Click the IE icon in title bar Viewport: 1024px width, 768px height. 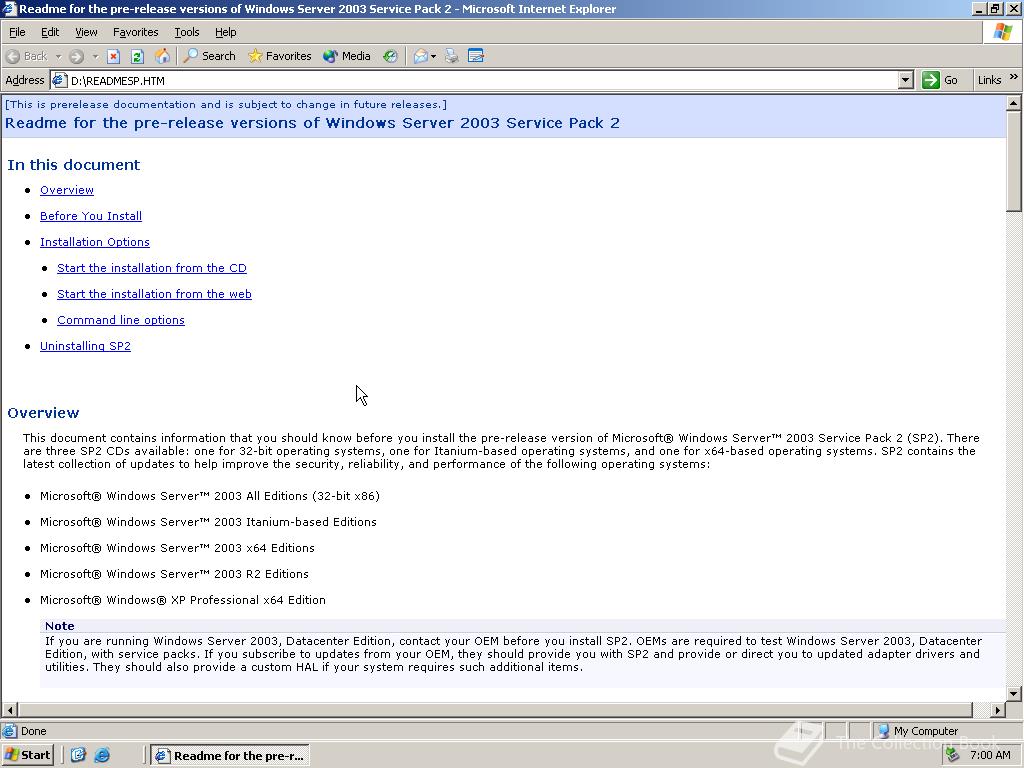(x=9, y=9)
